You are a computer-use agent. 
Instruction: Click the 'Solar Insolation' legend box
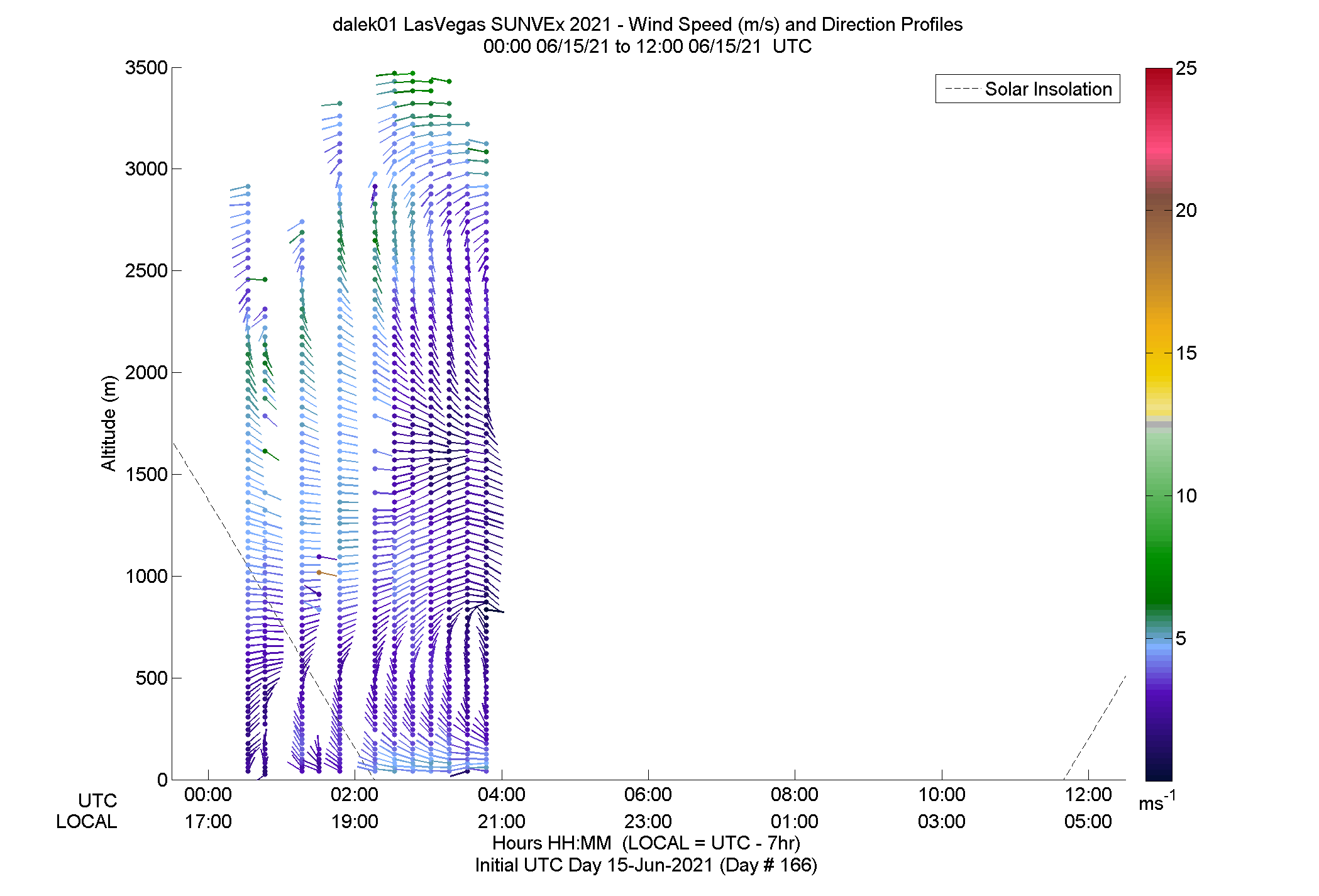[1027, 89]
